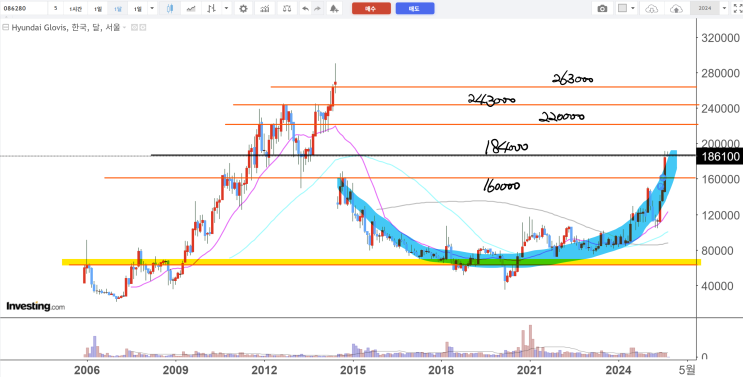Click the red 매수 buy button

pyautogui.click(x=371, y=9)
